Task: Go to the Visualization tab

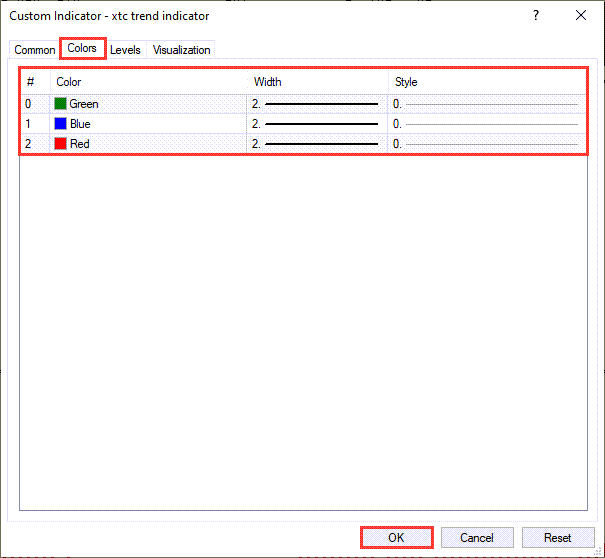Action: 181,50
